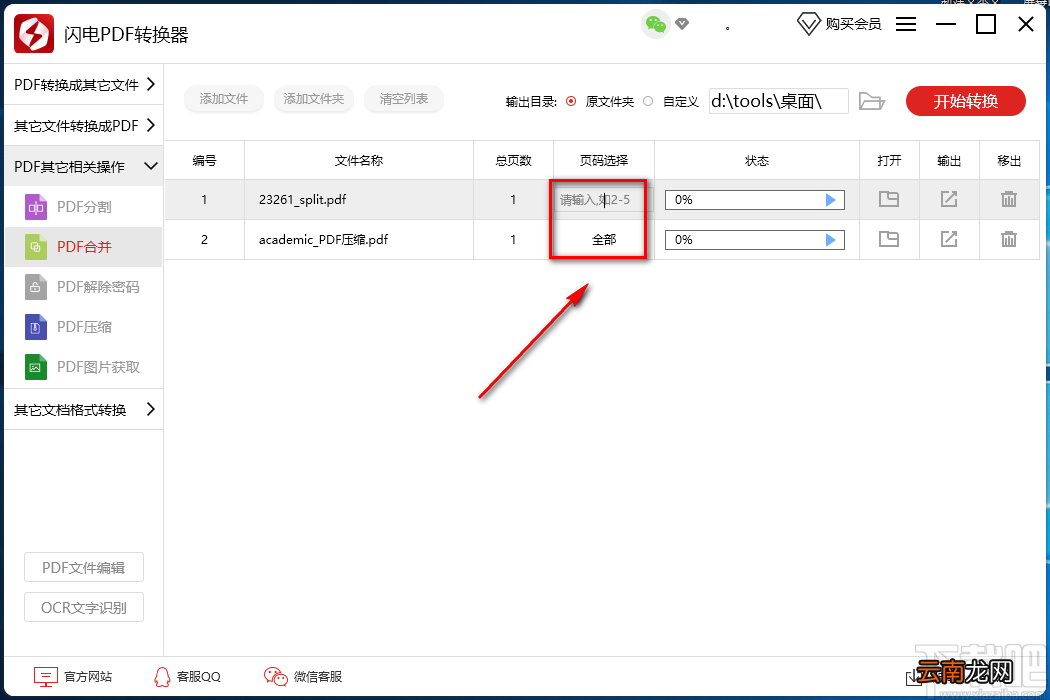Collapse PDF其它相关操作 section

pyautogui.click(x=84, y=166)
